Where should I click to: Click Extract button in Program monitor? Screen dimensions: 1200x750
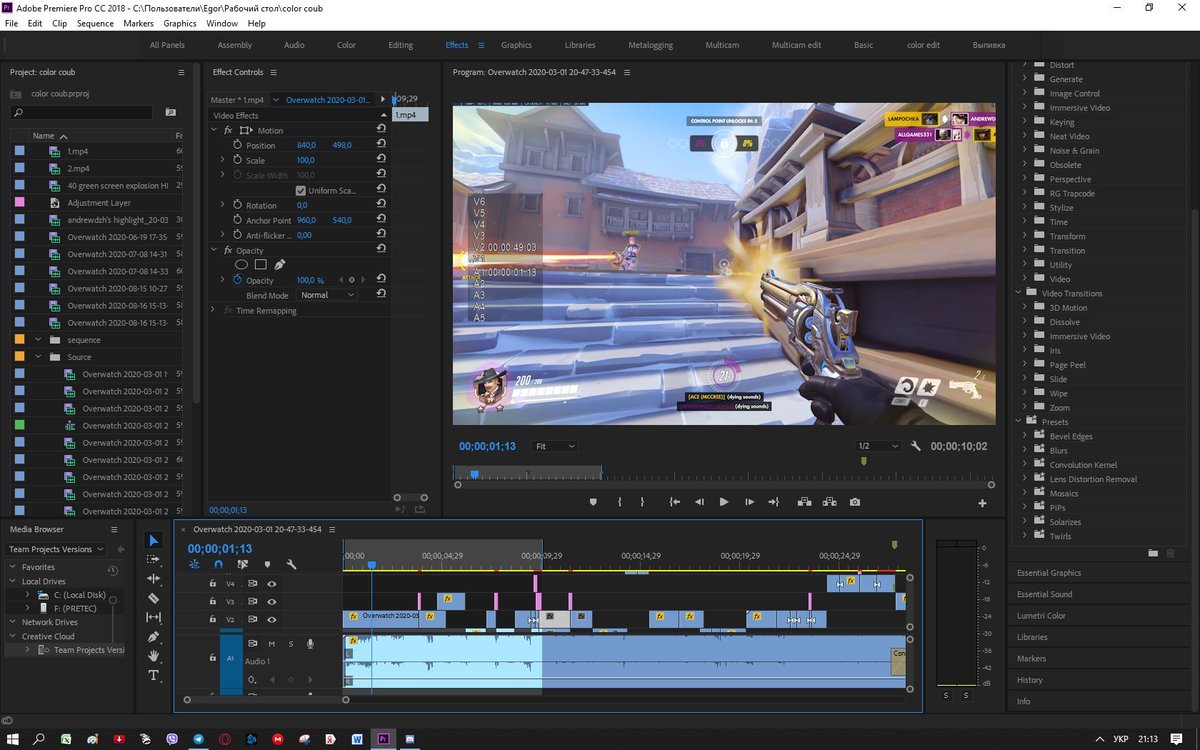point(829,502)
